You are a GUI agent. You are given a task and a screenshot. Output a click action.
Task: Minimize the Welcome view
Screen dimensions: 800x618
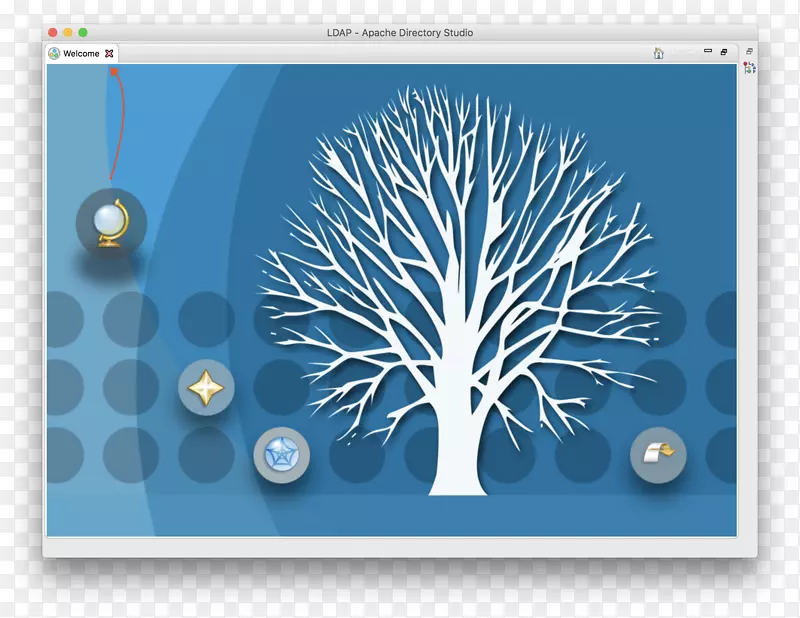[x=708, y=50]
